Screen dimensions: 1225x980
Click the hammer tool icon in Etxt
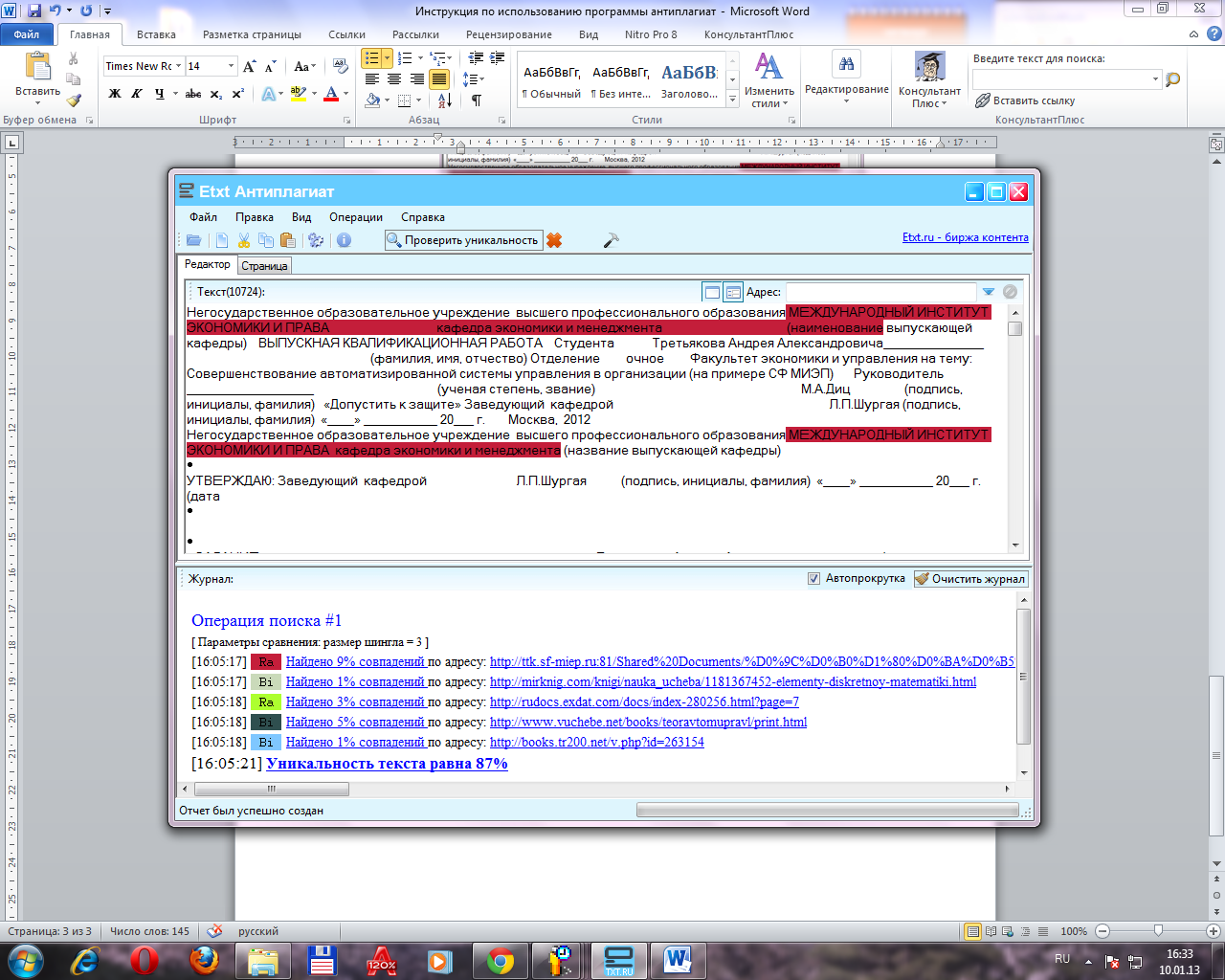[x=611, y=240]
